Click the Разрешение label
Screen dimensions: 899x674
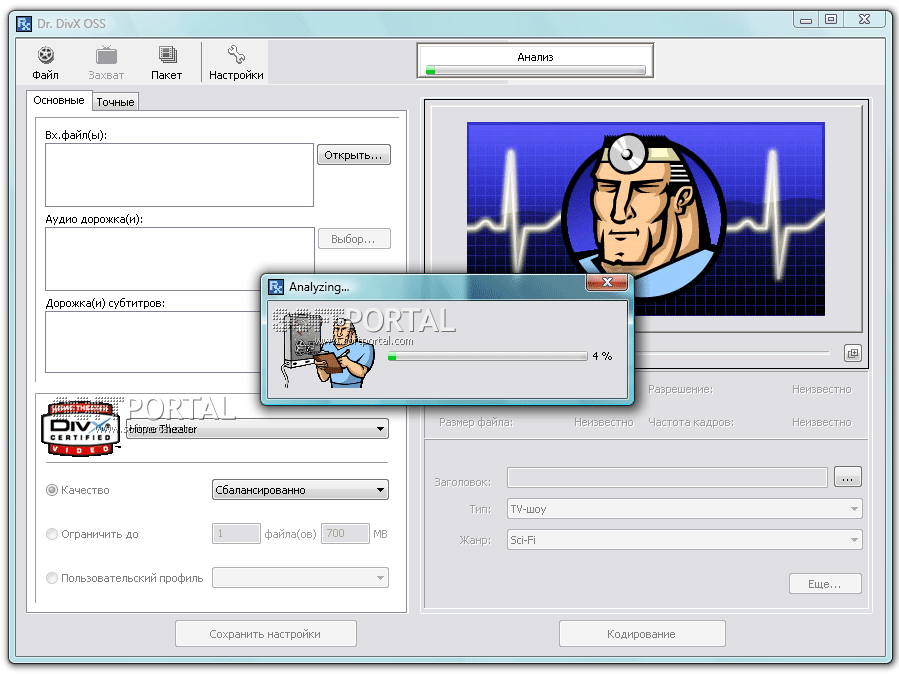[x=681, y=390]
